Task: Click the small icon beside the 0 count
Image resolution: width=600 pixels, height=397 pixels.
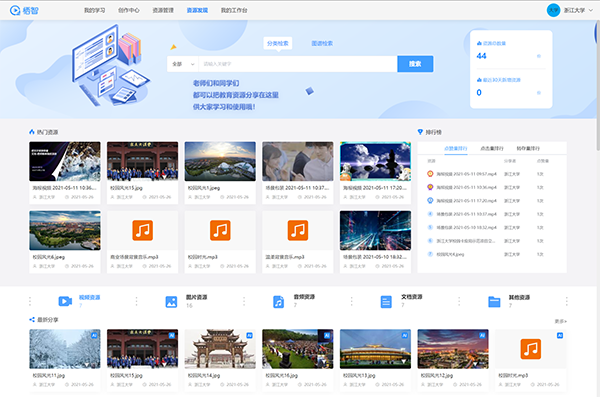Action: 539,93
